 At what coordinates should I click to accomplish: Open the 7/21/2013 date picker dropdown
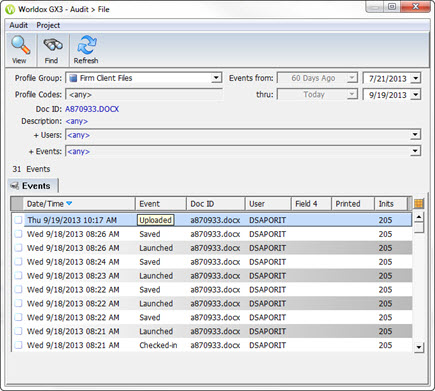416,78
